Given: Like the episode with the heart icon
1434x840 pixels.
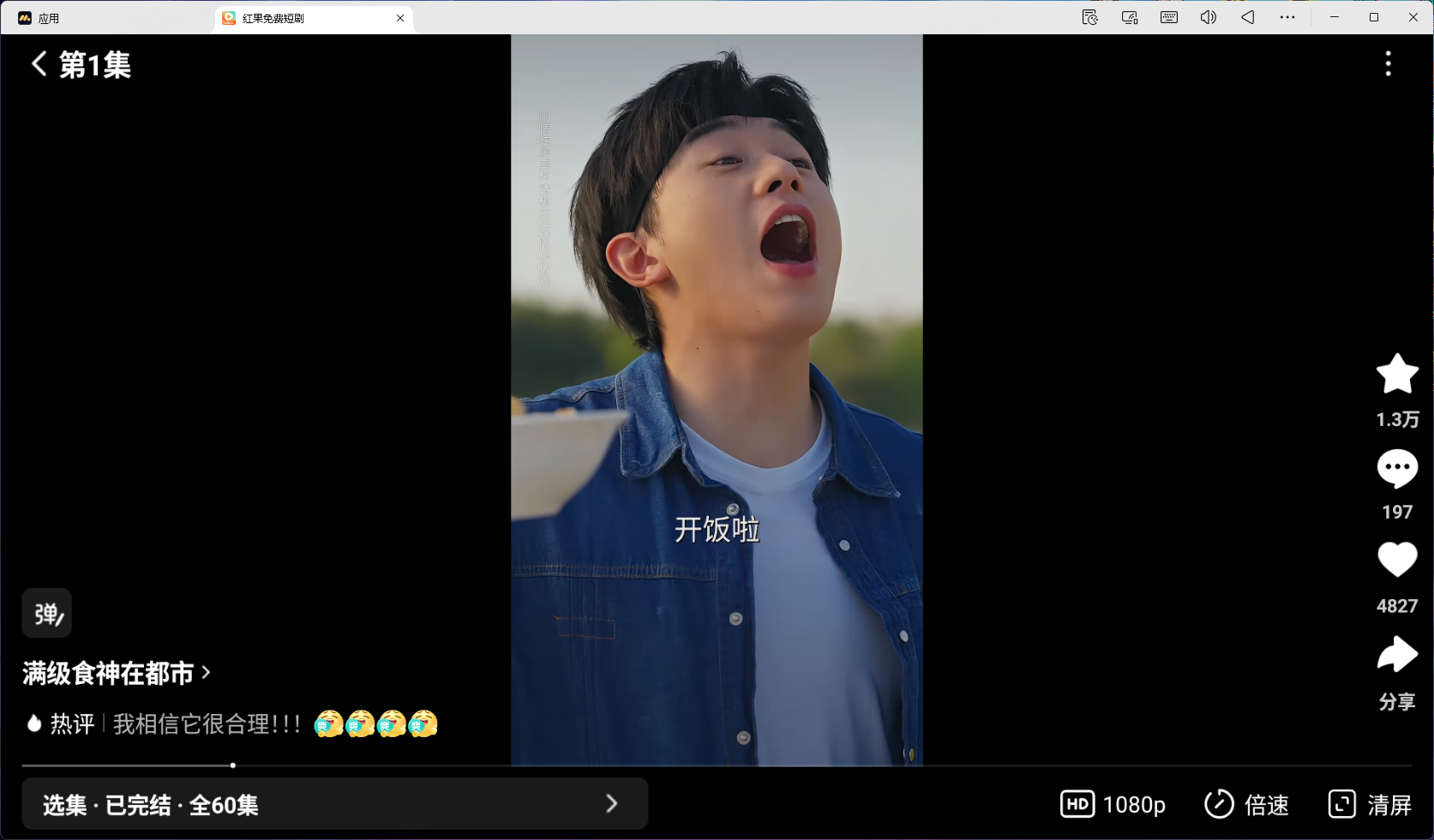Looking at the screenshot, I should [1397, 561].
